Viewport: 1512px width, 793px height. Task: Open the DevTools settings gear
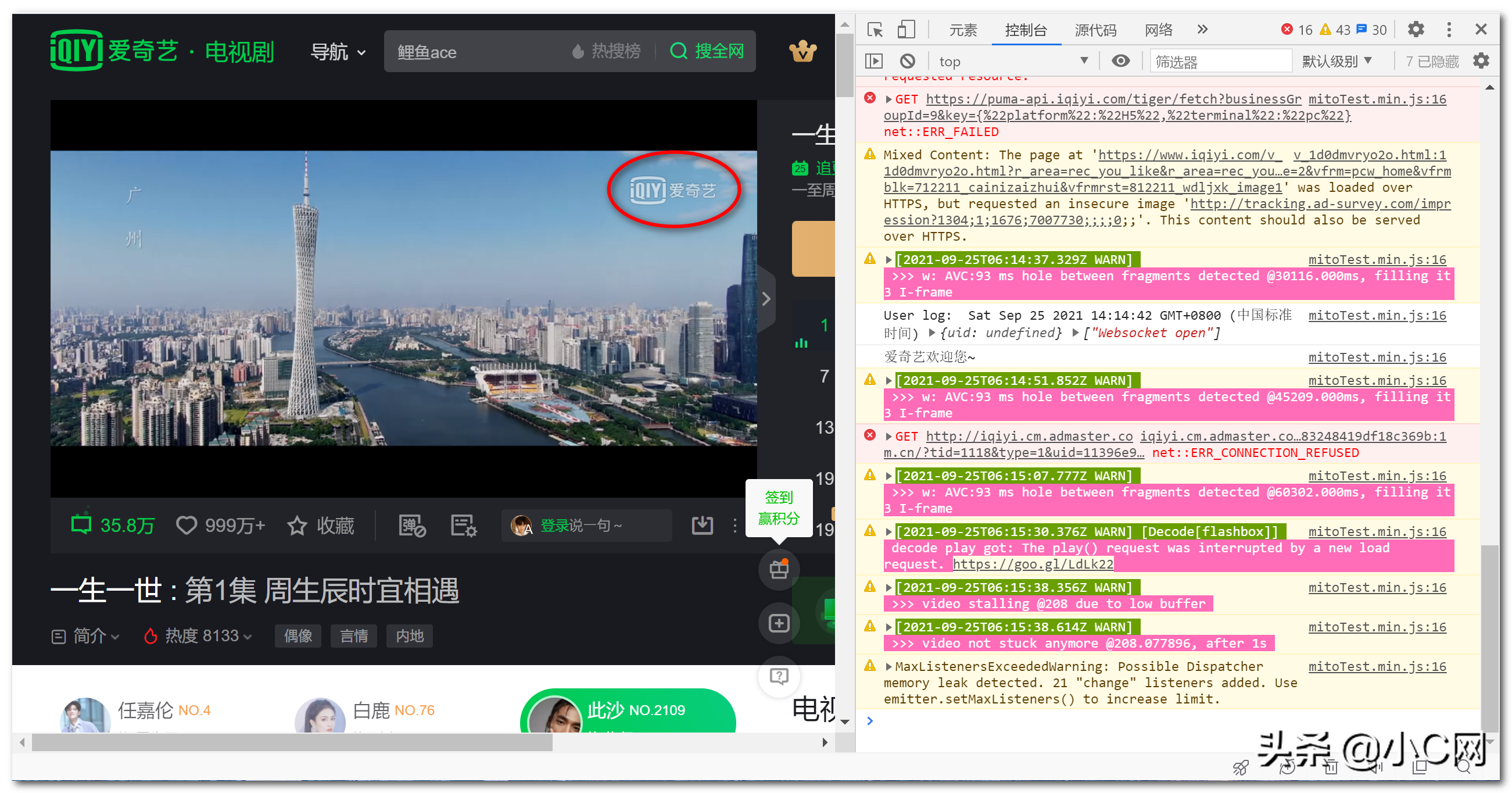pyautogui.click(x=1416, y=30)
